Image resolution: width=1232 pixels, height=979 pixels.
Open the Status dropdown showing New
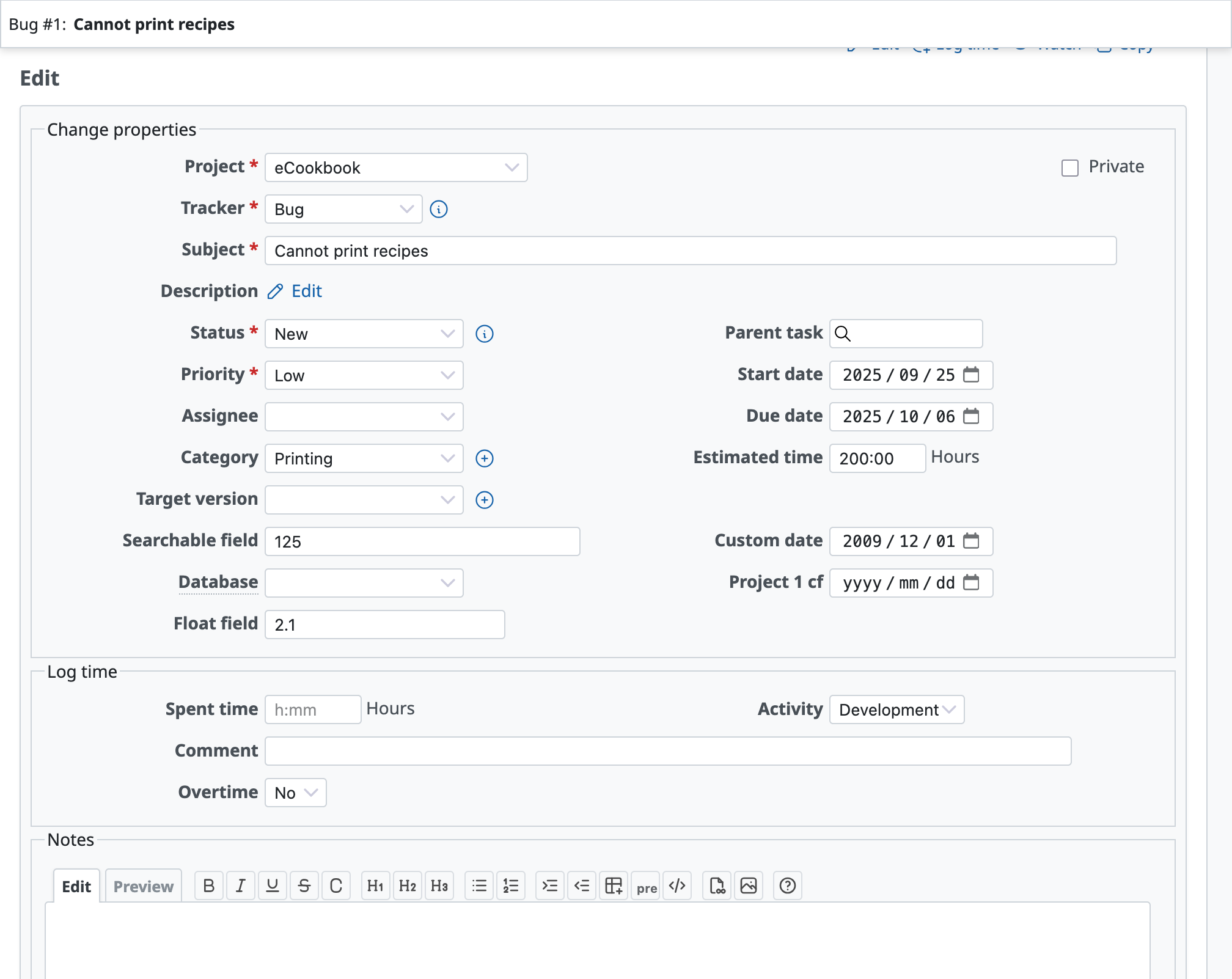(x=364, y=334)
